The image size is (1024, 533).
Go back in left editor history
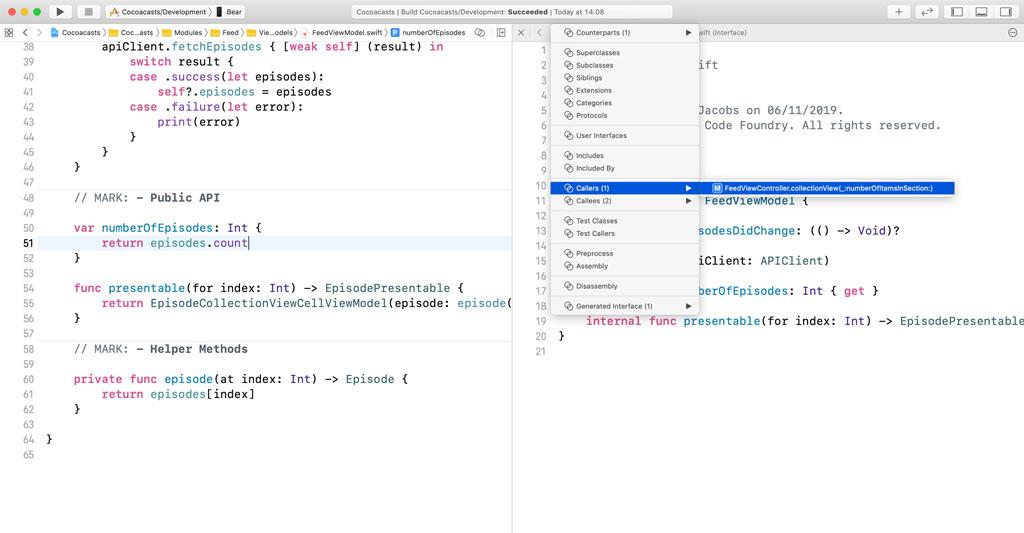(x=25, y=32)
